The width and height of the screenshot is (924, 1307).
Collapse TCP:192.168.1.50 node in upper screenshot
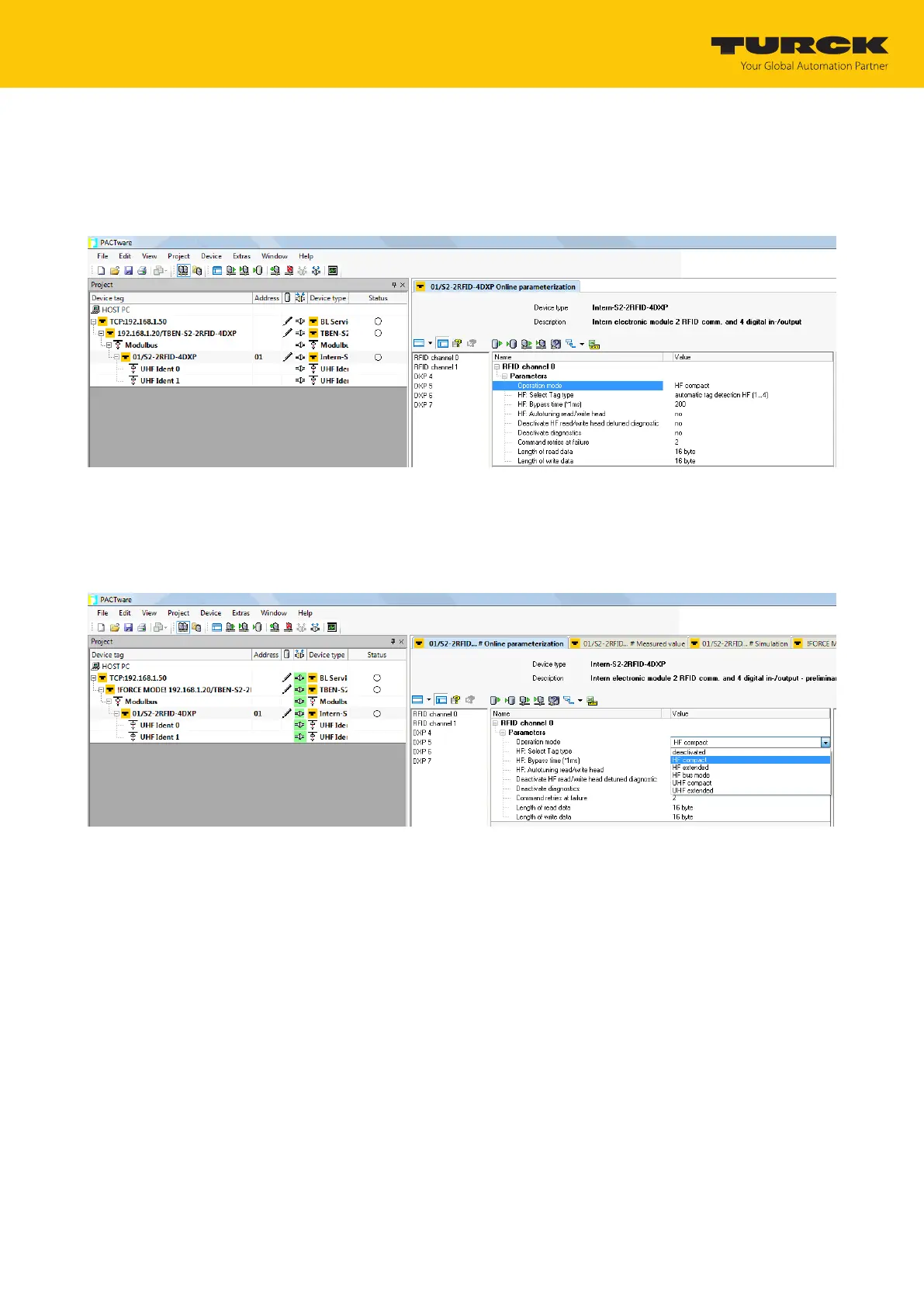click(94, 321)
